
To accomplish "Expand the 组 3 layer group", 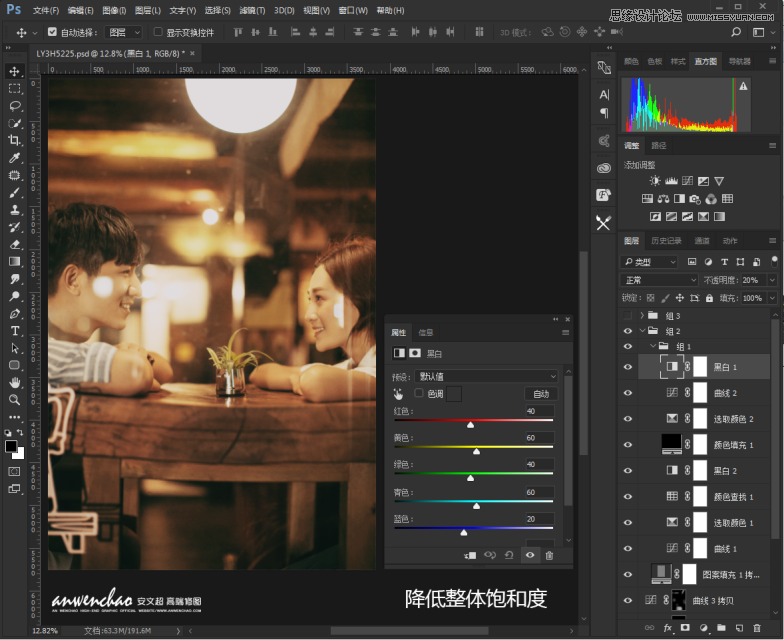I will click(x=642, y=316).
